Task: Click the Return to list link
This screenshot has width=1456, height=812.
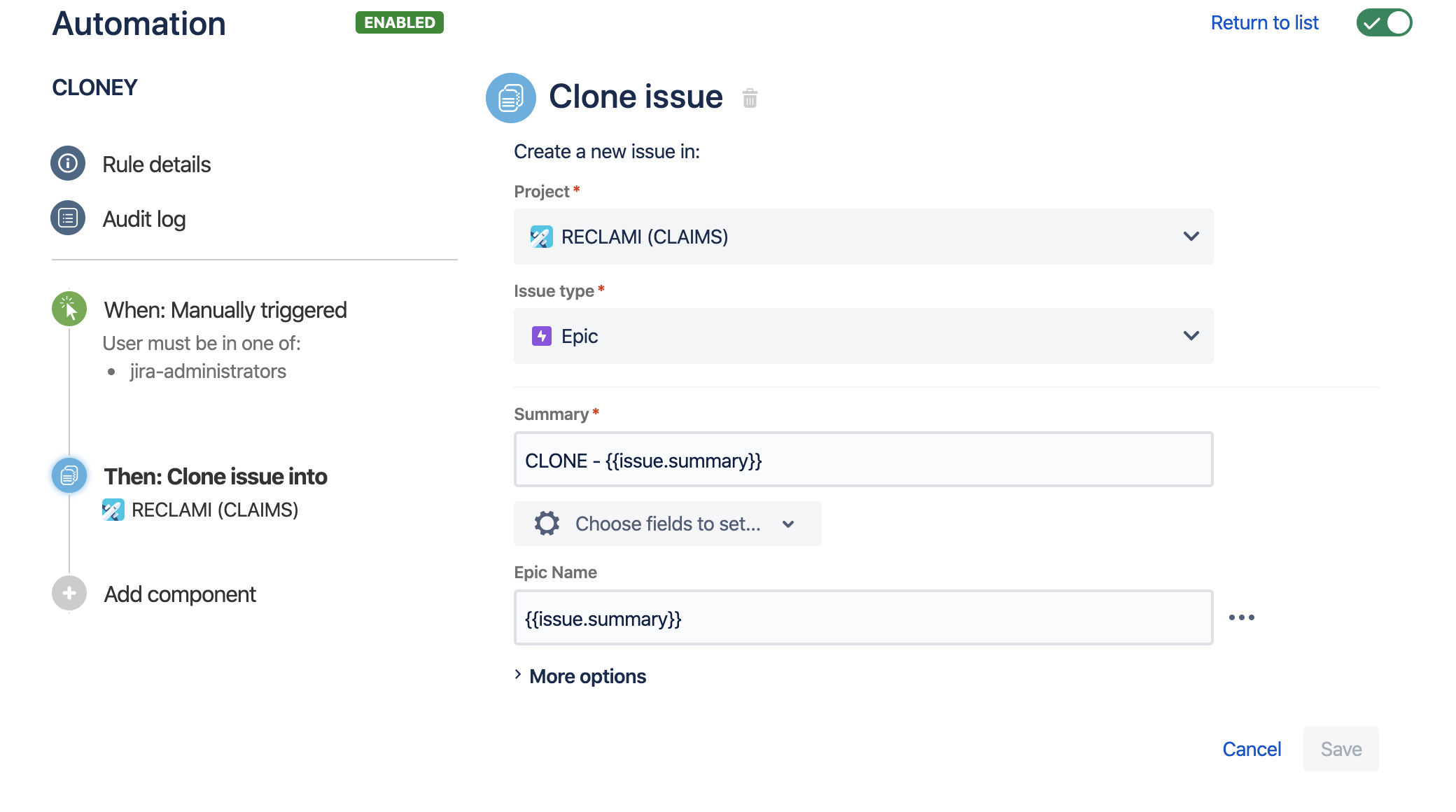Action: click(x=1264, y=22)
